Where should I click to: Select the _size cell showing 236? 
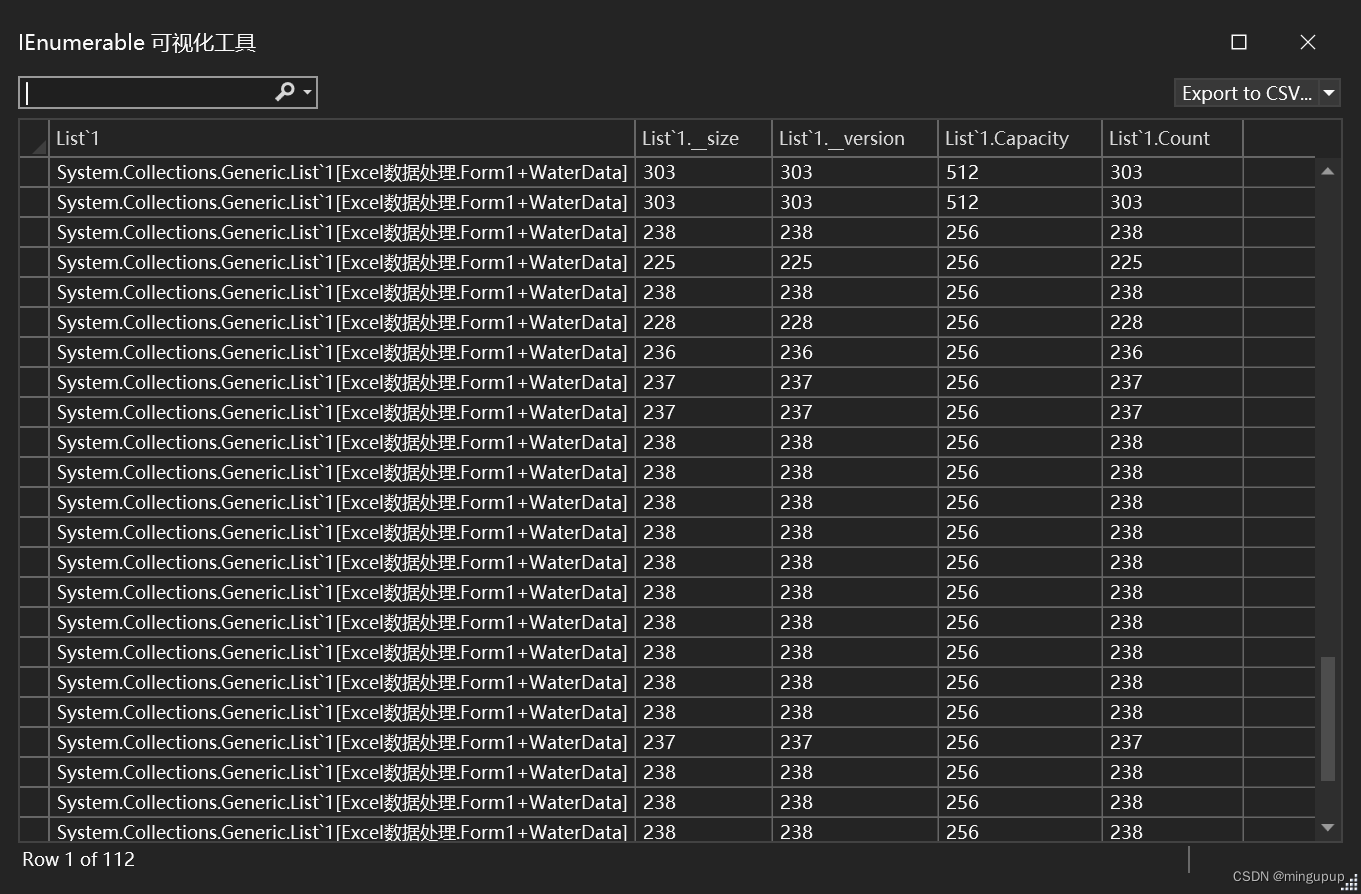click(703, 352)
